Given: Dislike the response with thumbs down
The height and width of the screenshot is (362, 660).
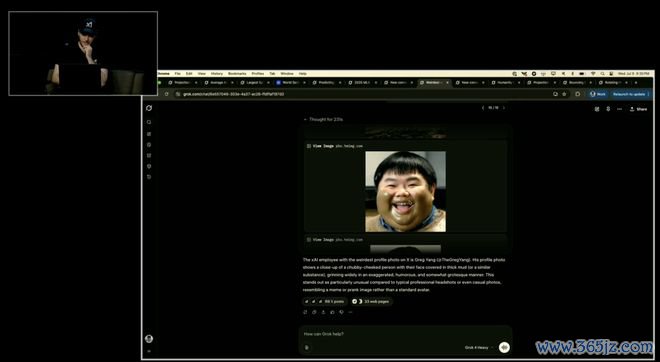Looking at the screenshot, I should tap(341, 312).
